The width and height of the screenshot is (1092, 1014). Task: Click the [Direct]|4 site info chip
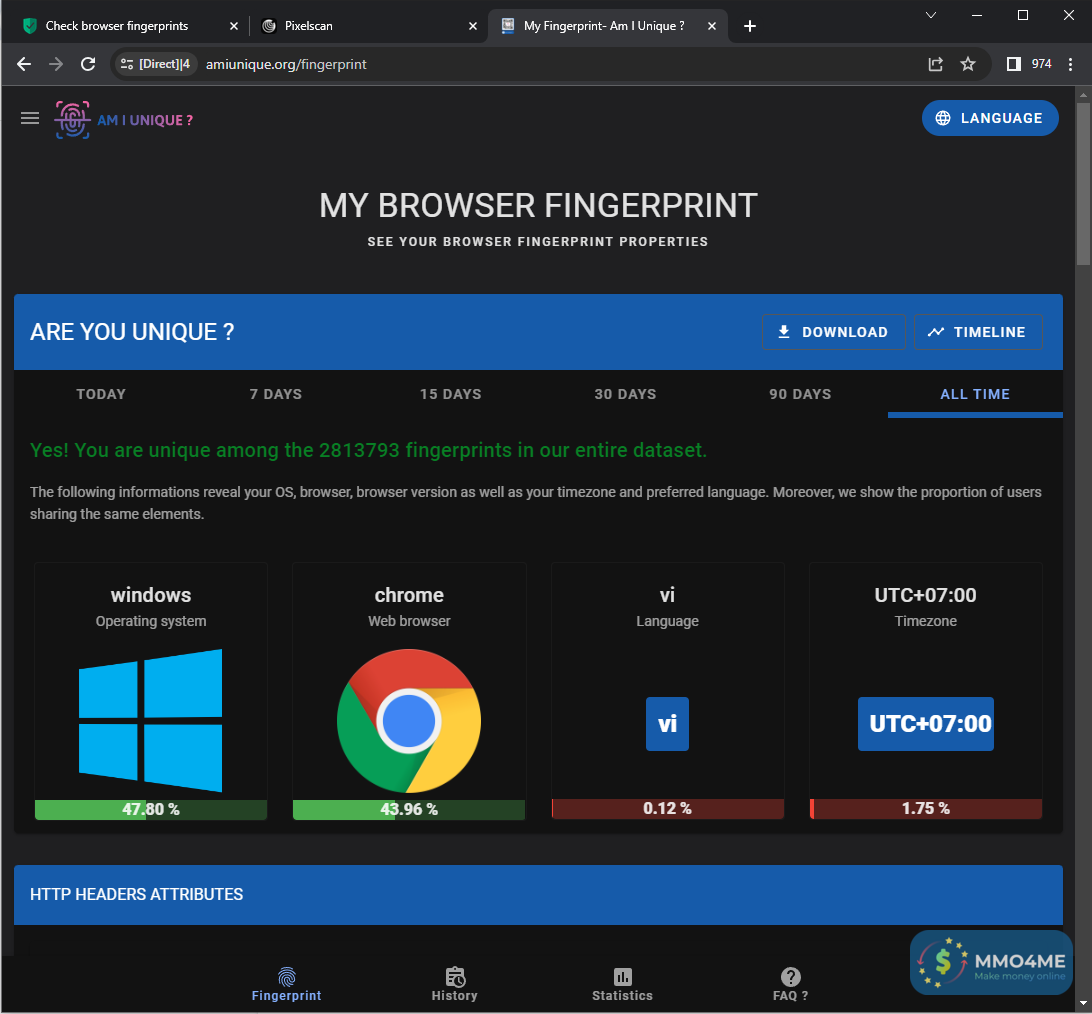155,64
